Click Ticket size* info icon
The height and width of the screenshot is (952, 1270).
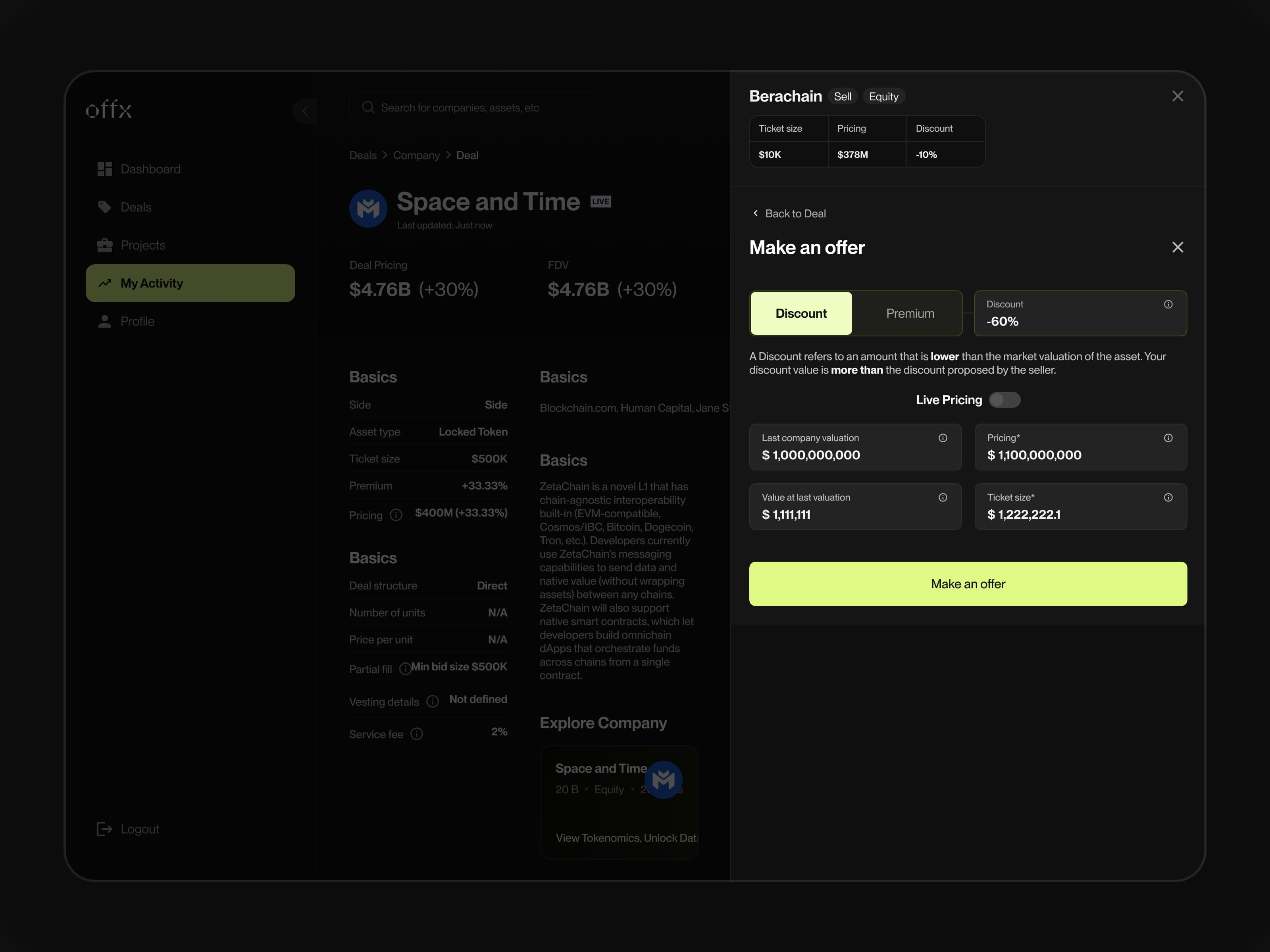(x=1168, y=497)
